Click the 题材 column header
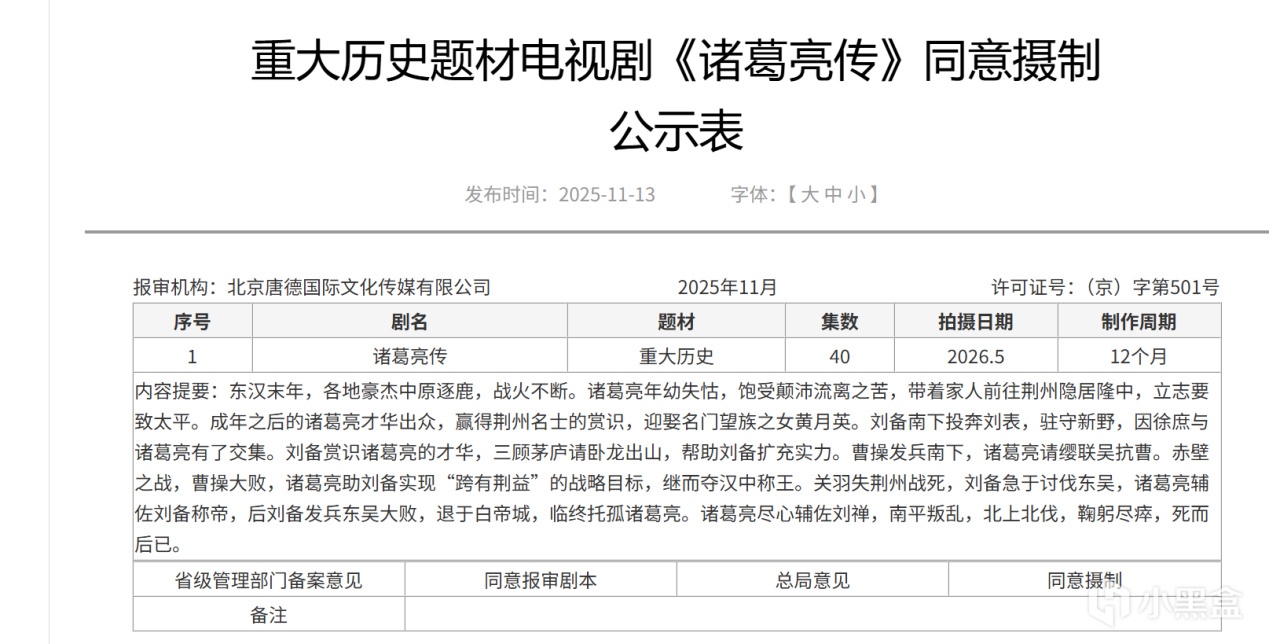Image resolution: width=1280 pixels, height=644 pixels. [676, 322]
